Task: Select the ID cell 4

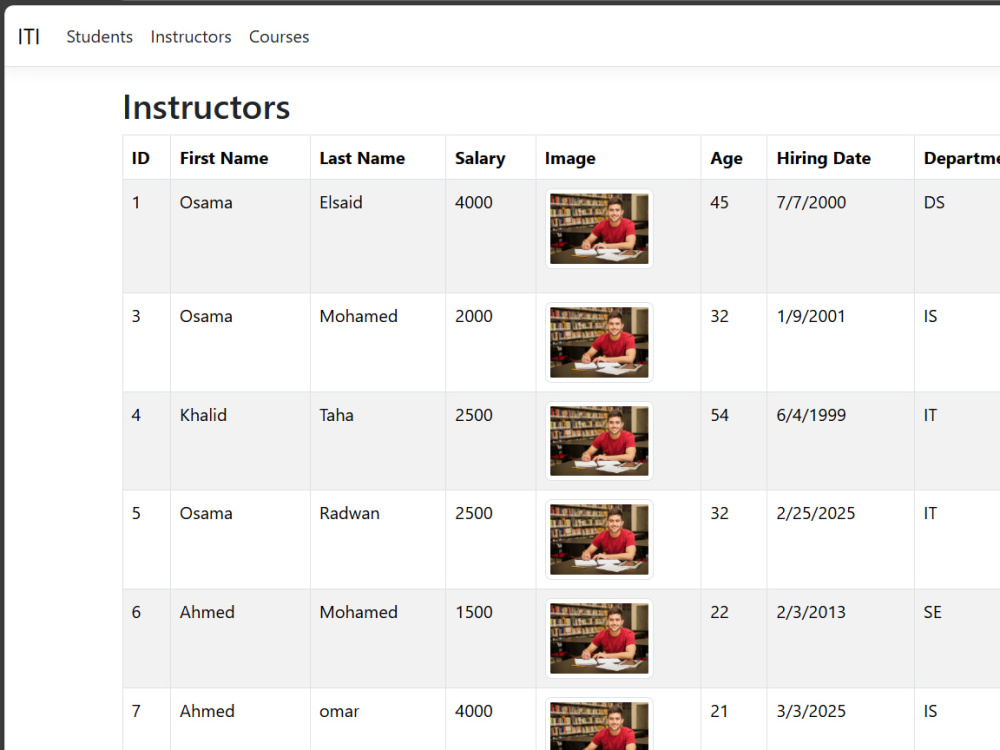Action: pyautogui.click(x=136, y=415)
